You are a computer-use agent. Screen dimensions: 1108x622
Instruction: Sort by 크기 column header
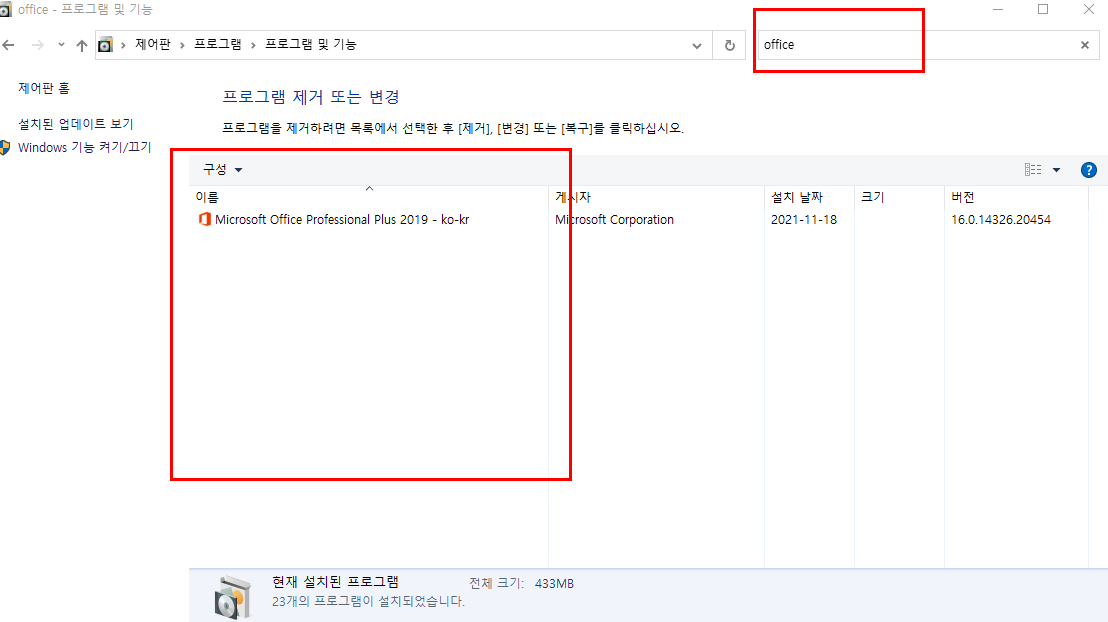tap(899, 196)
